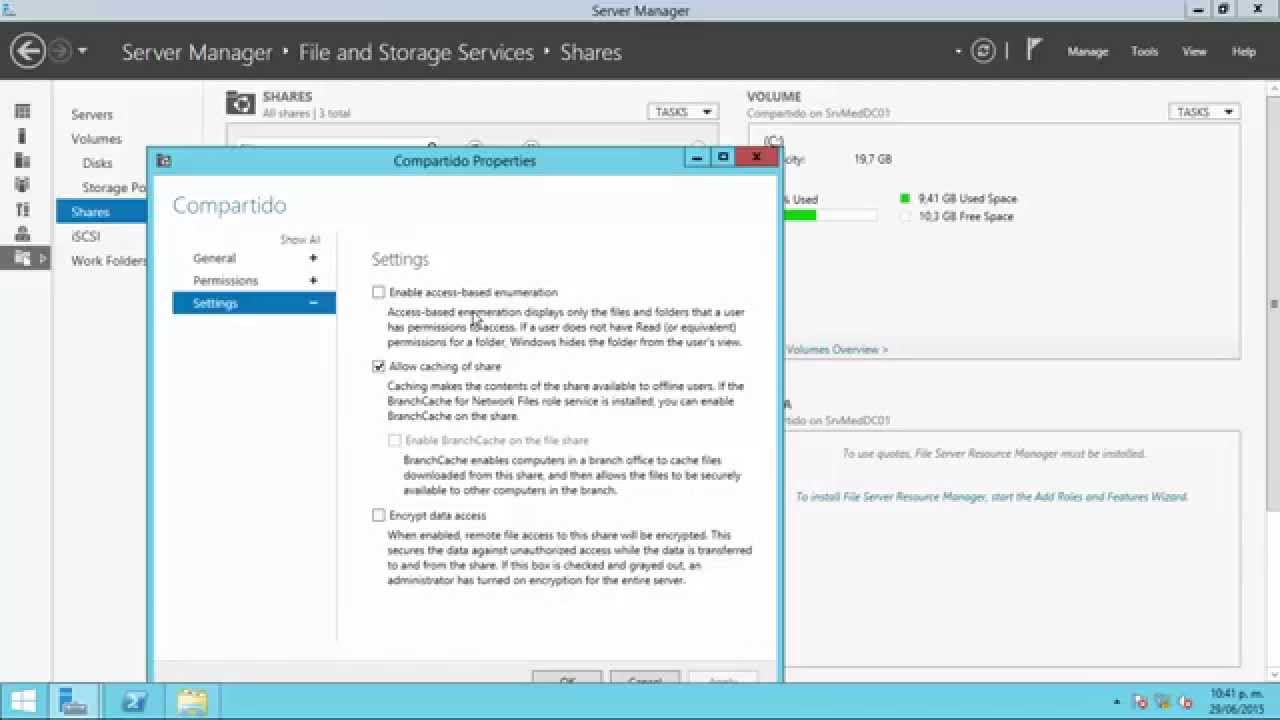The width and height of the screenshot is (1280, 720).
Task: Select the All Servers icon in the left rail
Action: coord(22,160)
